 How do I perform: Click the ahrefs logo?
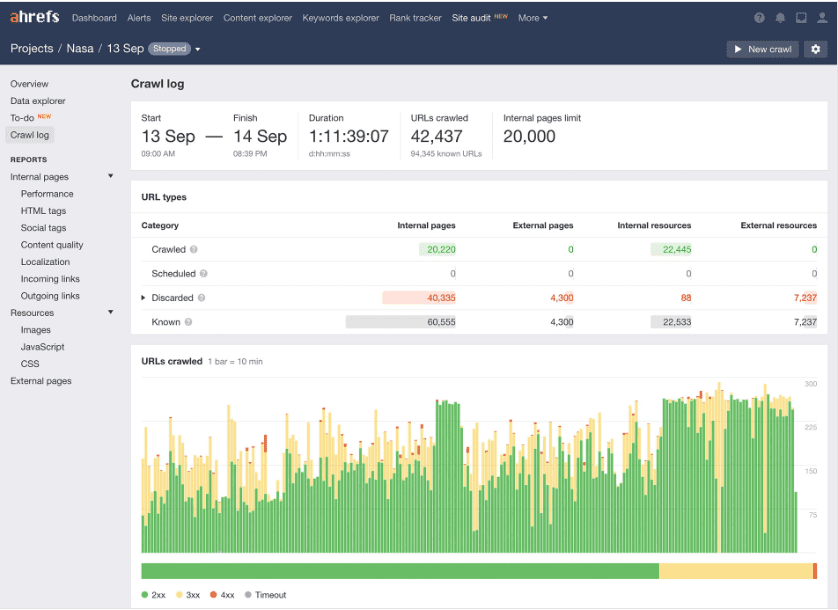[32, 17]
